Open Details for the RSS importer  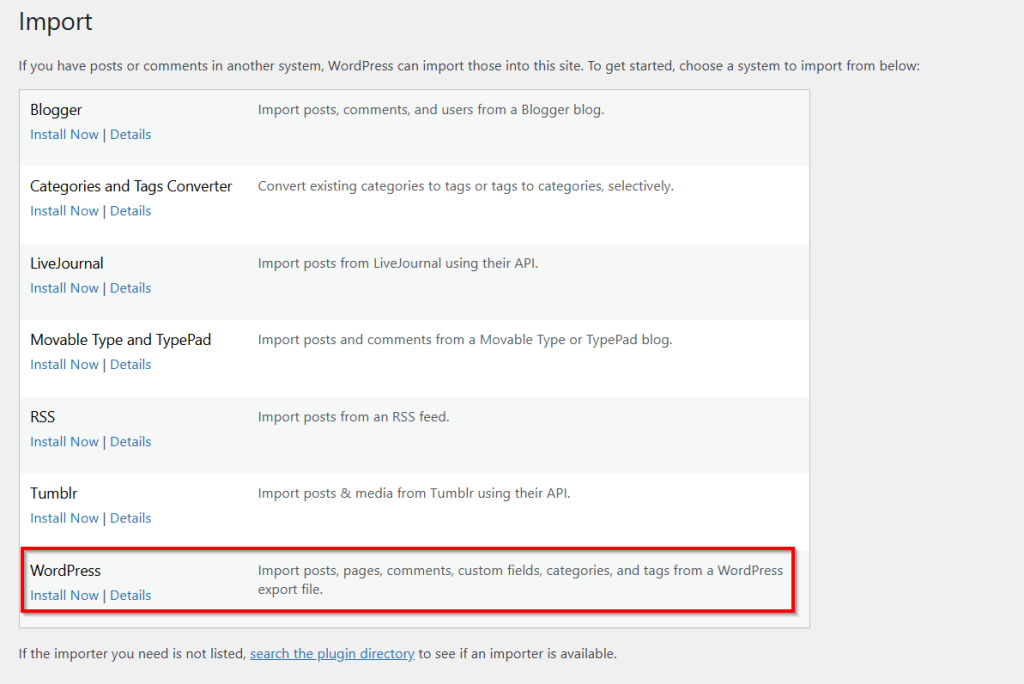130,442
